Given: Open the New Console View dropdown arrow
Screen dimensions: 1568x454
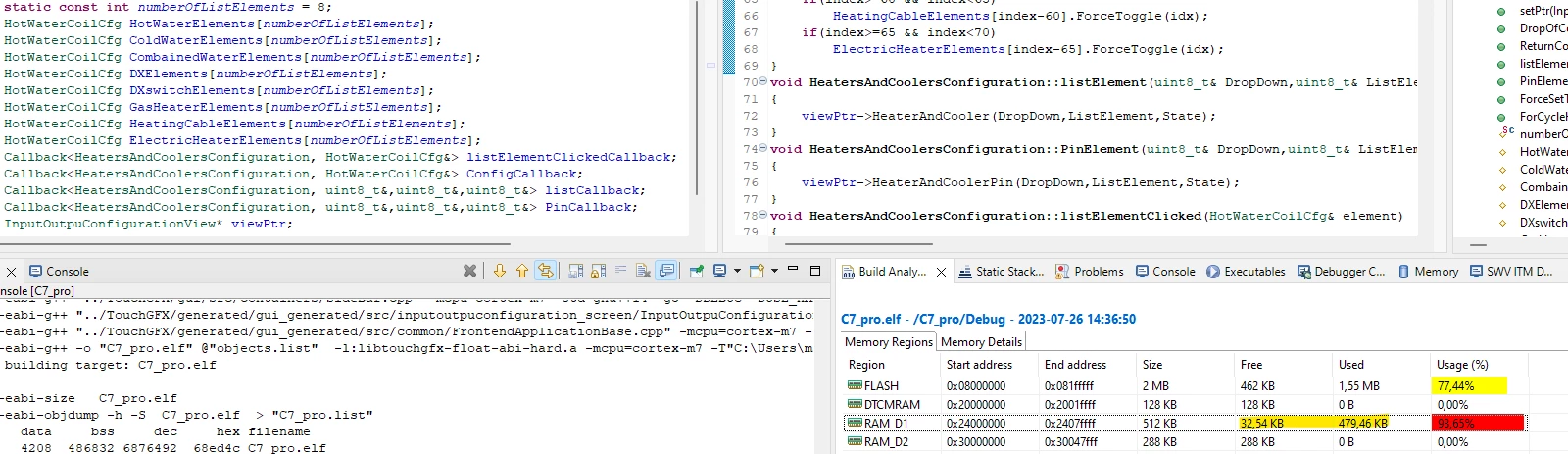Looking at the screenshot, I should (x=774, y=271).
